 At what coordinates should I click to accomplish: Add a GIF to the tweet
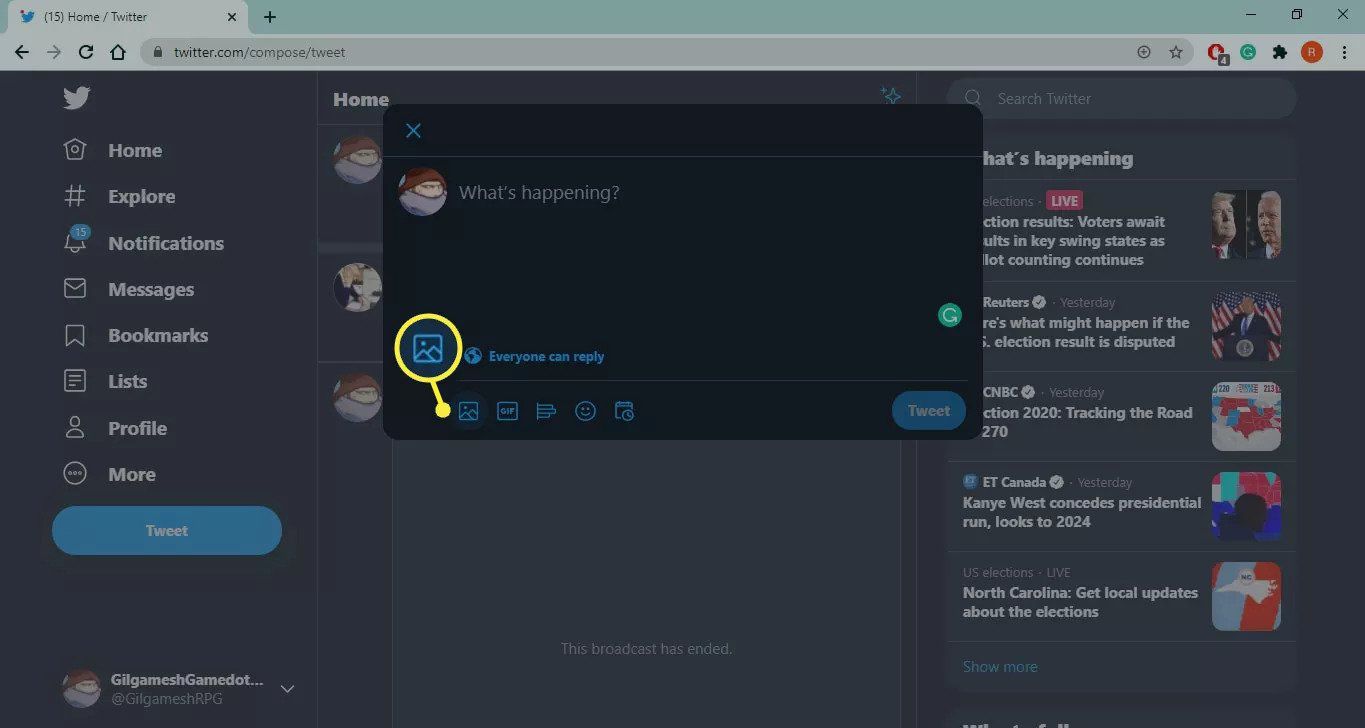click(x=507, y=411)
